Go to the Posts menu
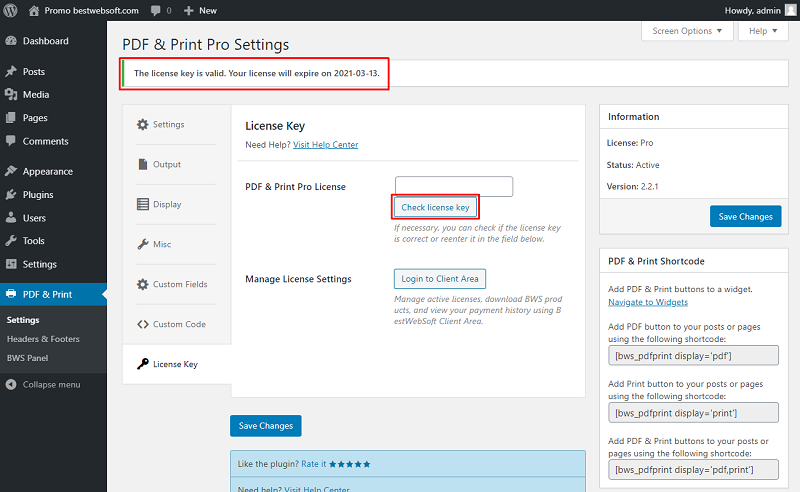Screen dimensions: 800x492 [x=53, y=71]
